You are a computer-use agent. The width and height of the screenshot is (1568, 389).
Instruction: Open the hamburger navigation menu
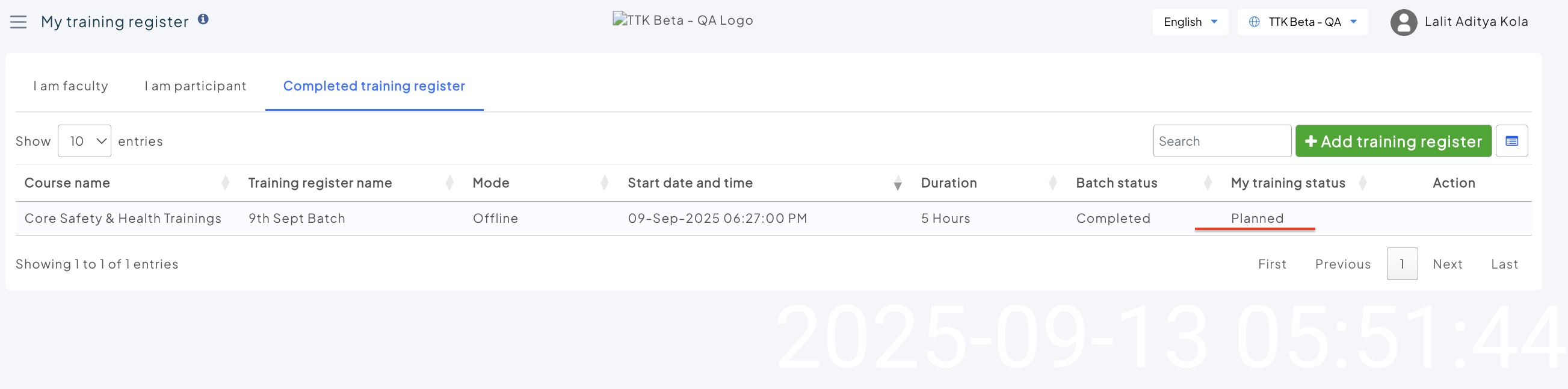18,22
